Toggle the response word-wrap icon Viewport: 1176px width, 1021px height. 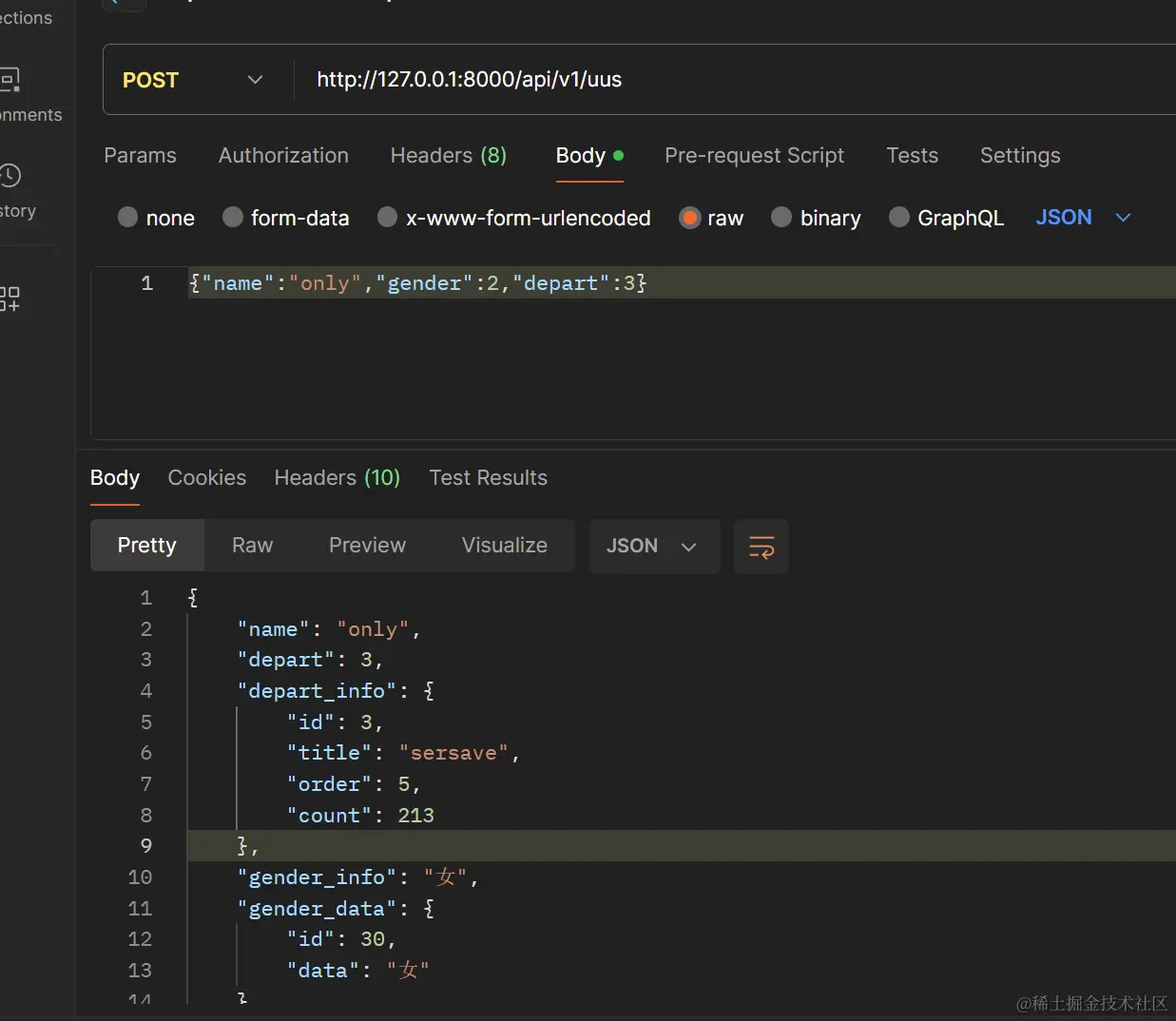tap(762, 547)
